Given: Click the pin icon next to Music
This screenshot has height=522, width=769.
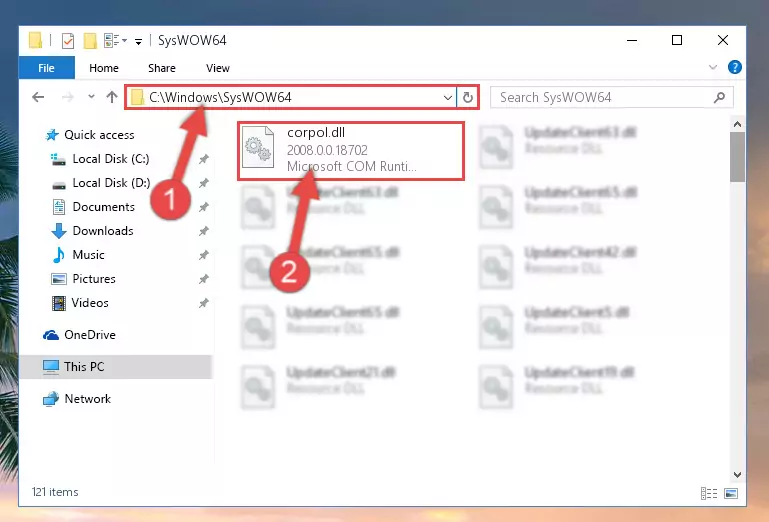Looking at the screenshot, I should 204,255.
